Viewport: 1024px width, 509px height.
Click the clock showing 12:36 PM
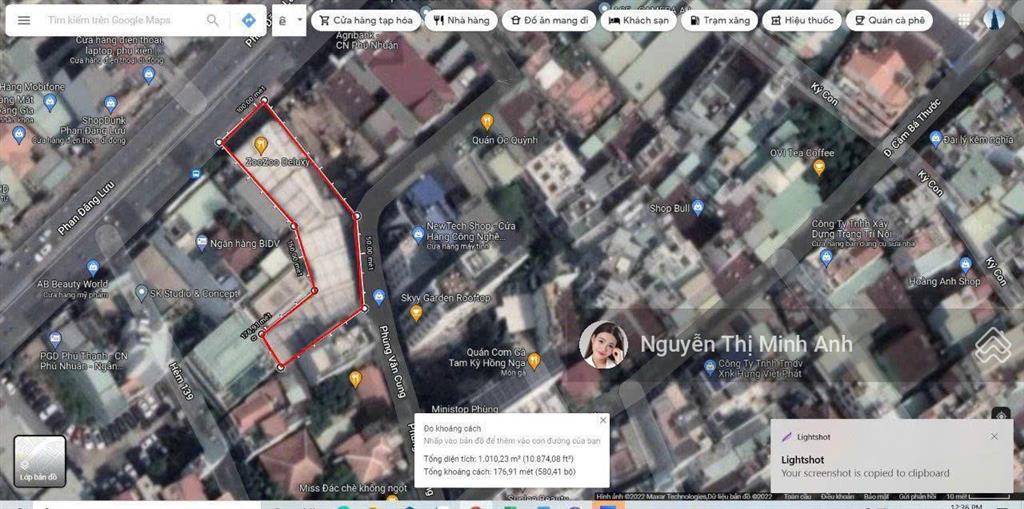(968, 506)
